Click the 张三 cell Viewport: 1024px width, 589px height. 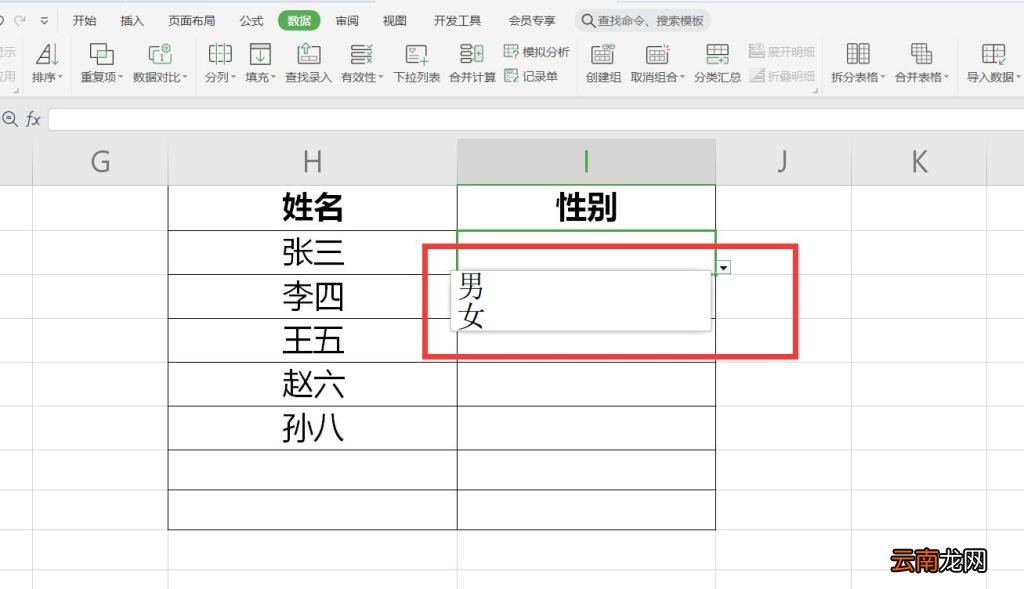312,252
